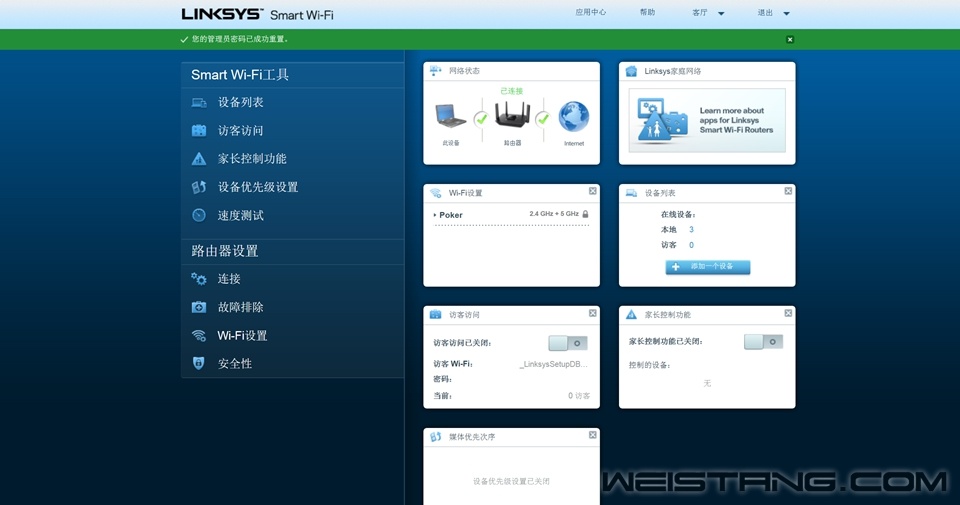Click the Troubleshooting camera icon

pos(199,307)
